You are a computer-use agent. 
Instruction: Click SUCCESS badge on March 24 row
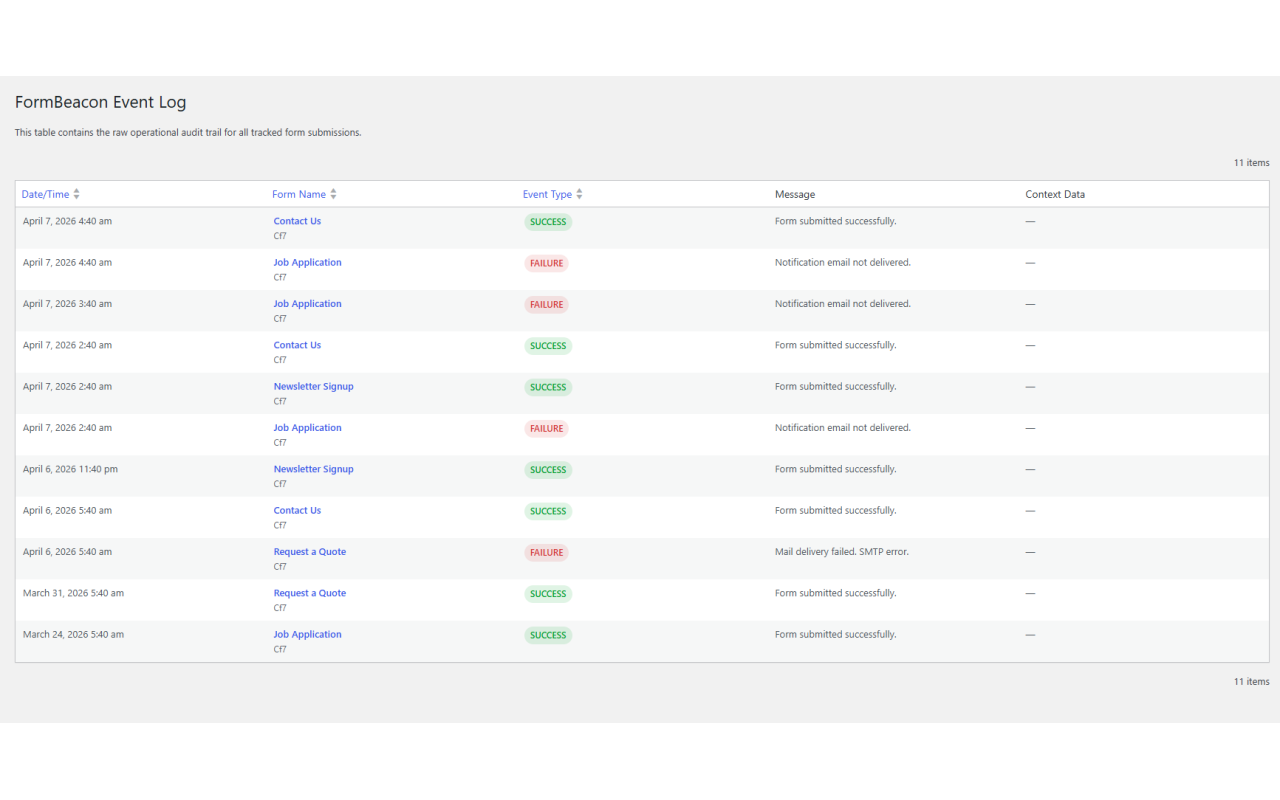coord(548,635)
